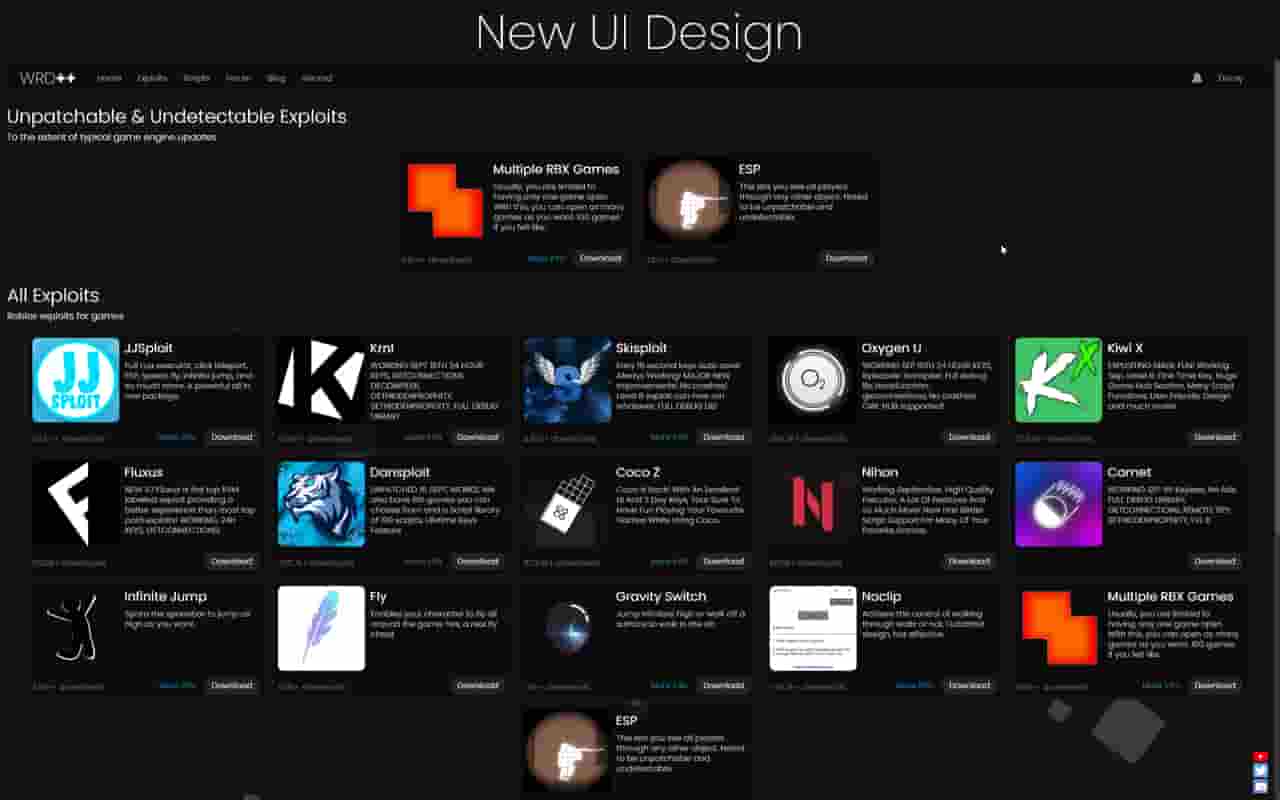The width and height of the screenshot is (1280, 800).
Task: Click the featured Multiple RBX Games orange icon
Action: coord(445,200)
